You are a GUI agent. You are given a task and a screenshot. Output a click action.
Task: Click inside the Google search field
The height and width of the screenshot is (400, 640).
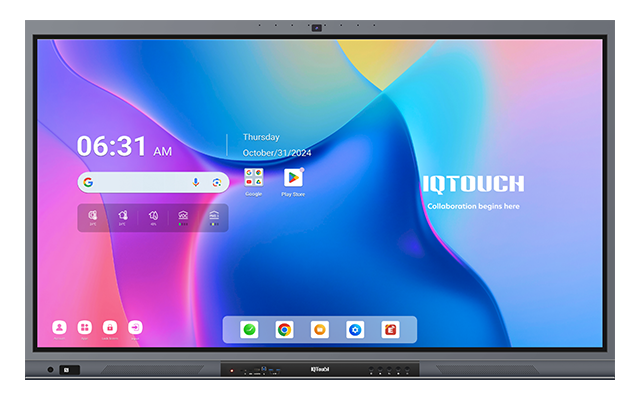pos(153,182)
